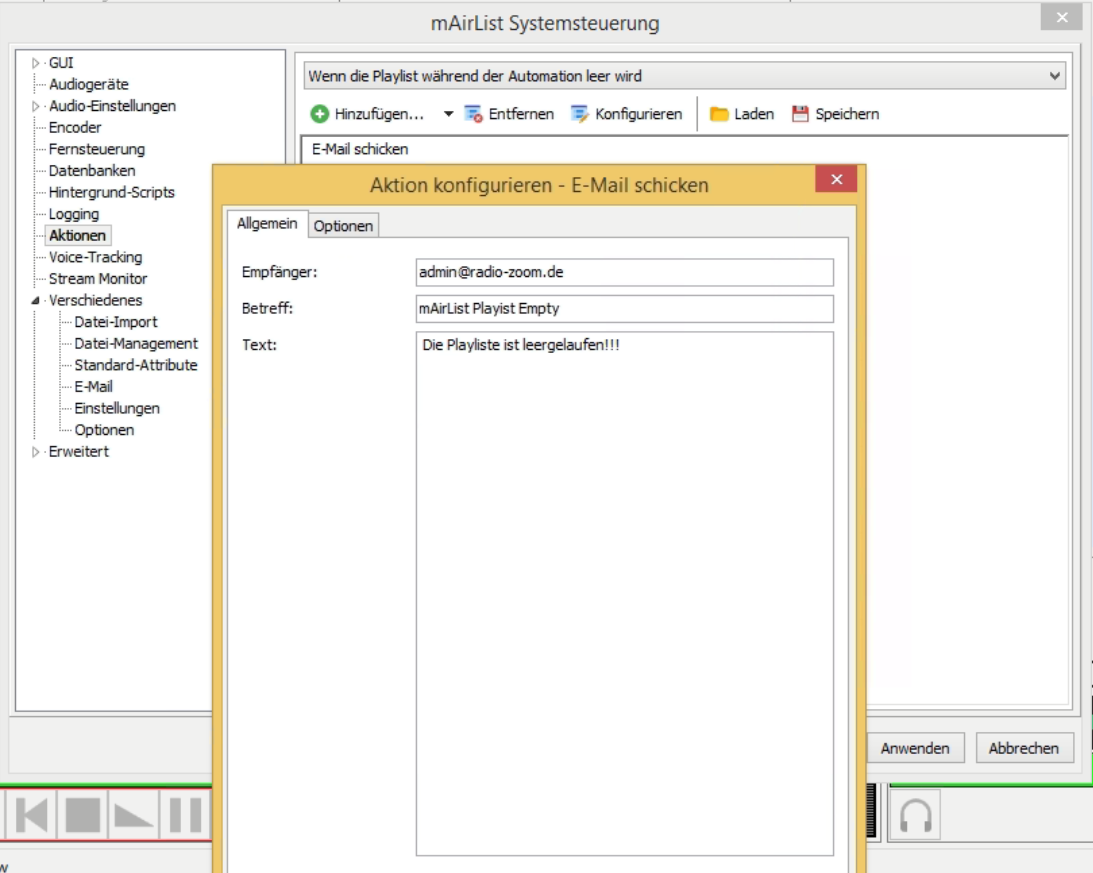Click the Speichern floppy disk icon
The image size is (1093, 873).
800,114
